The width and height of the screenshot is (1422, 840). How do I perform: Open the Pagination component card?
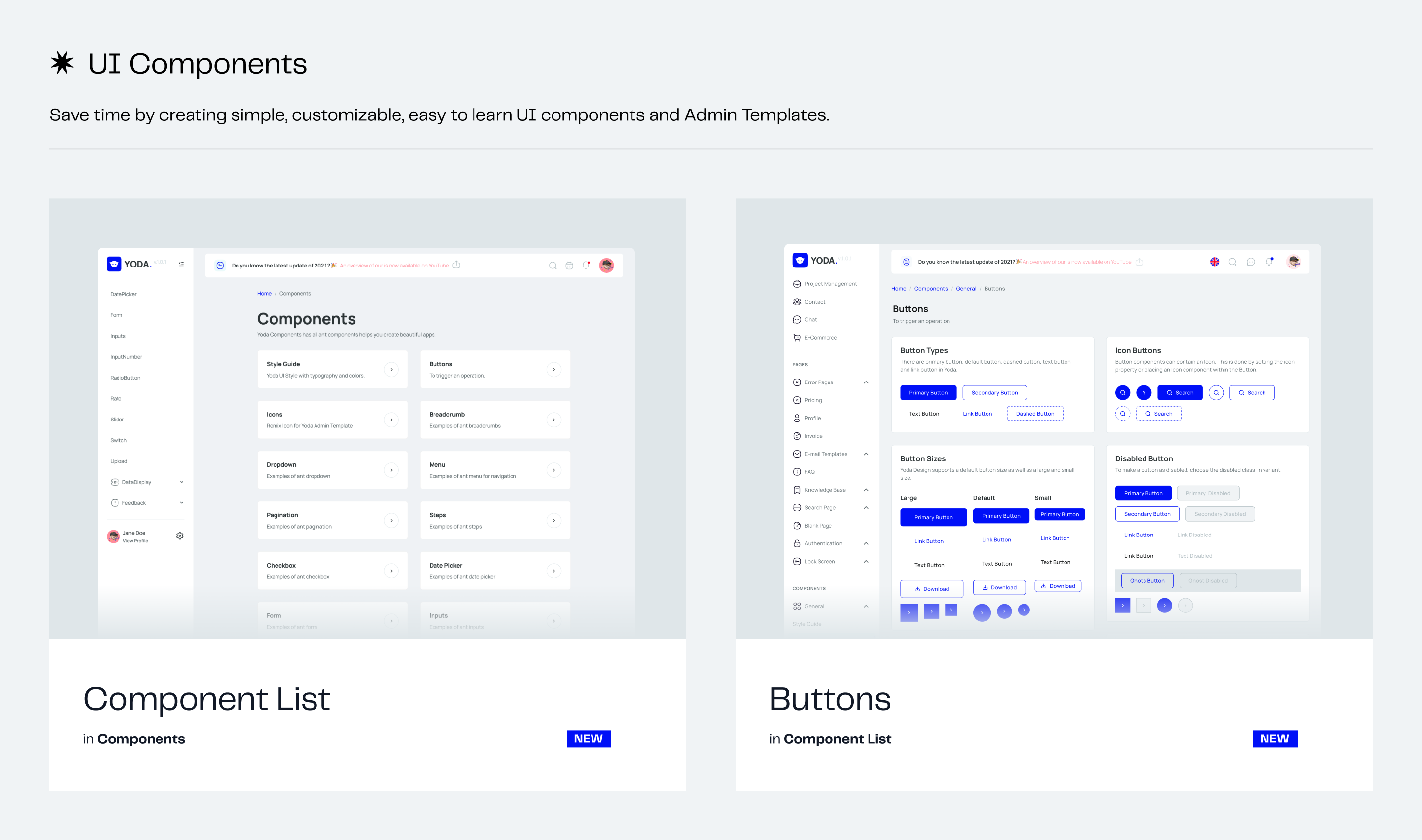coord(332,521)
